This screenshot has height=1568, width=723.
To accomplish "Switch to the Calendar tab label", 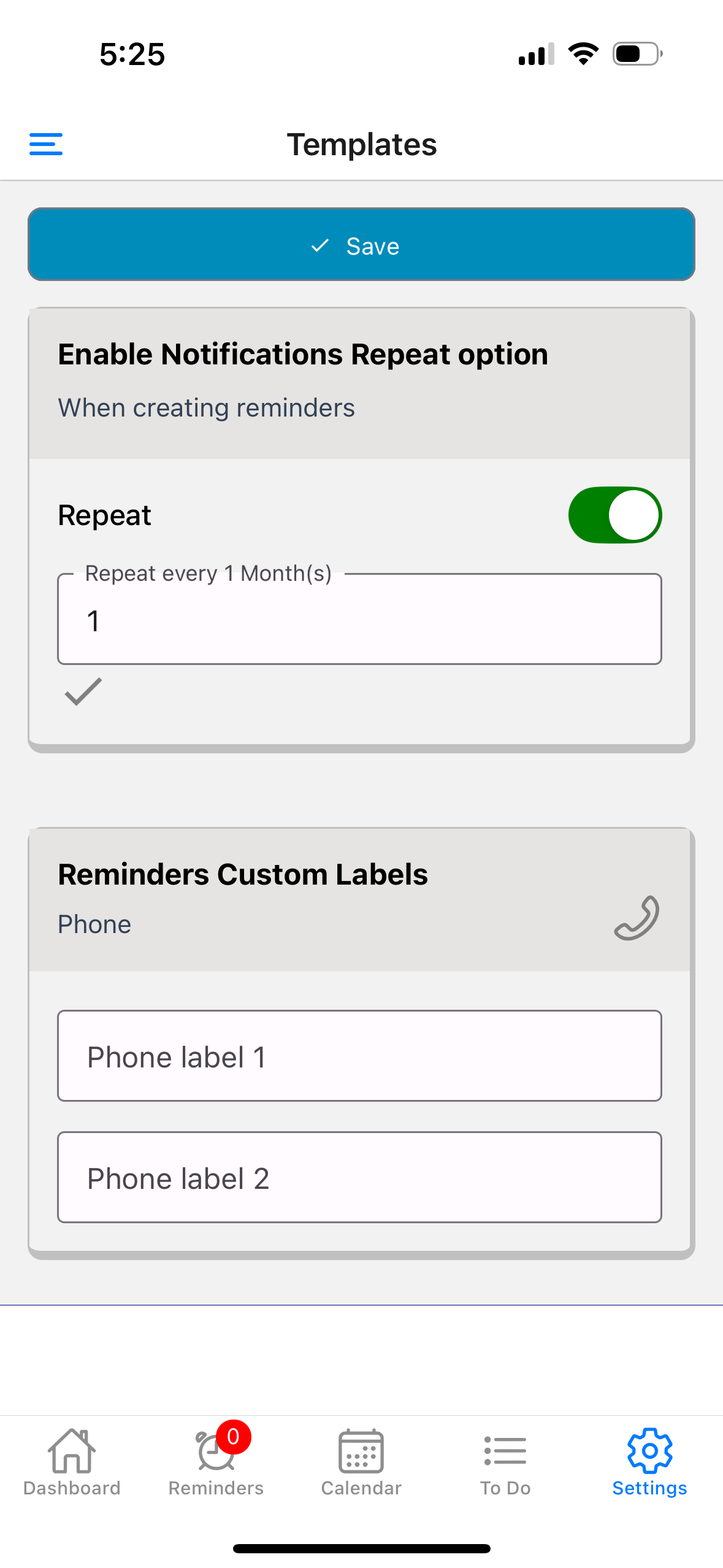I will [361, 1488].
